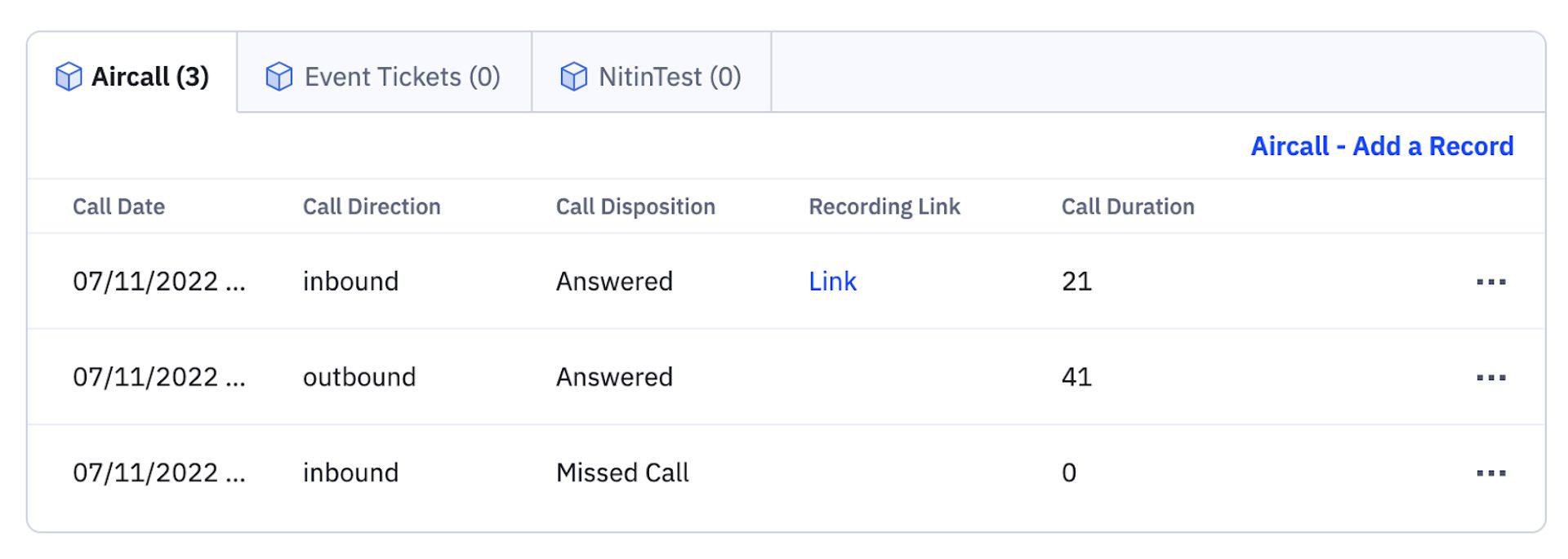1568x559 pixels.
Task: Click the call date in the Missed Call row
Action: click(x=158, y=472)
